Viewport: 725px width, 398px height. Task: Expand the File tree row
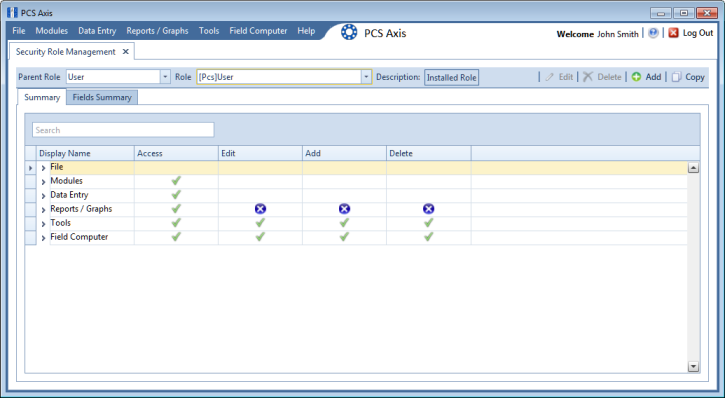point(43,168)
